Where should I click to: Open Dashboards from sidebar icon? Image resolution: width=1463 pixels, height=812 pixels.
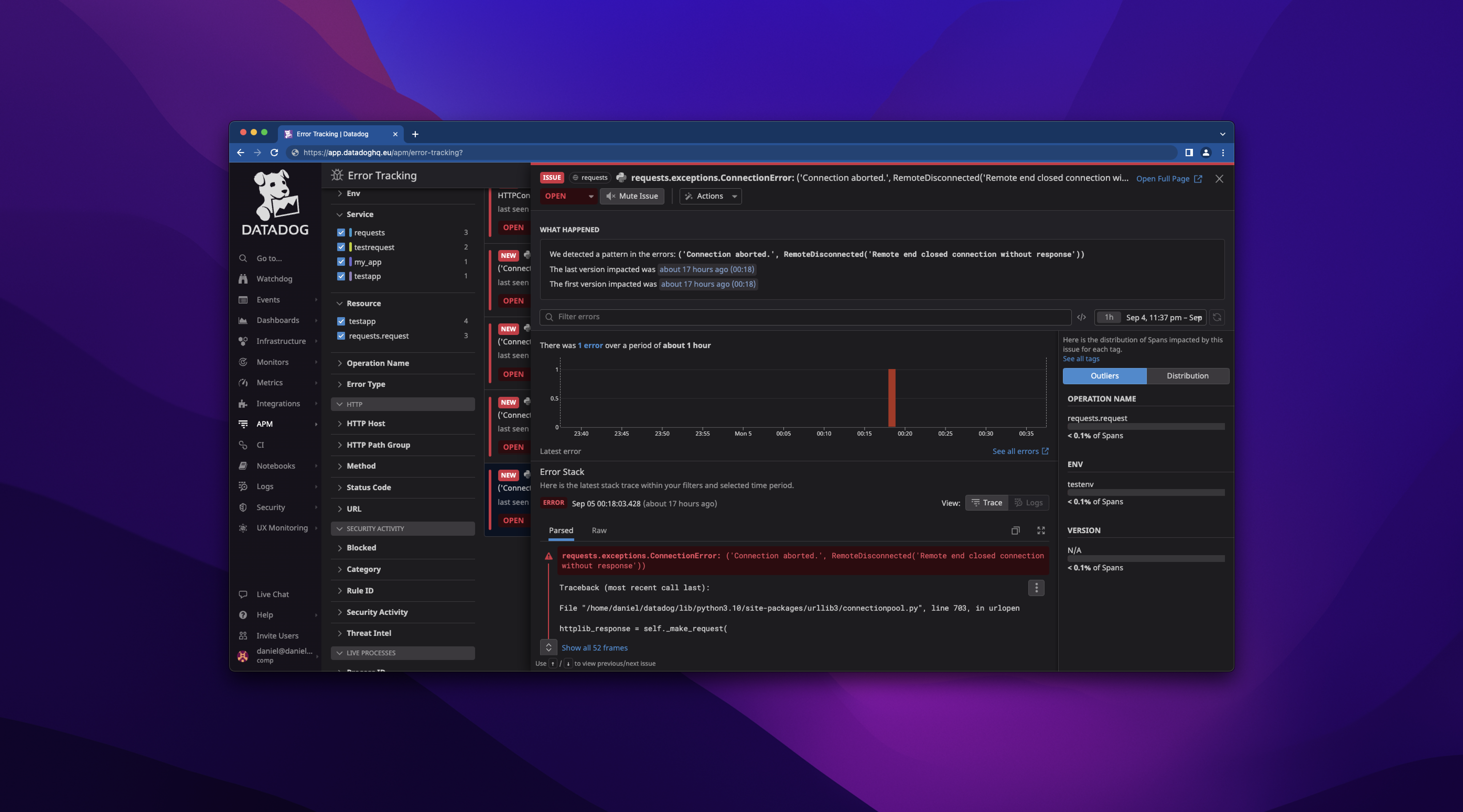point(243,320)
